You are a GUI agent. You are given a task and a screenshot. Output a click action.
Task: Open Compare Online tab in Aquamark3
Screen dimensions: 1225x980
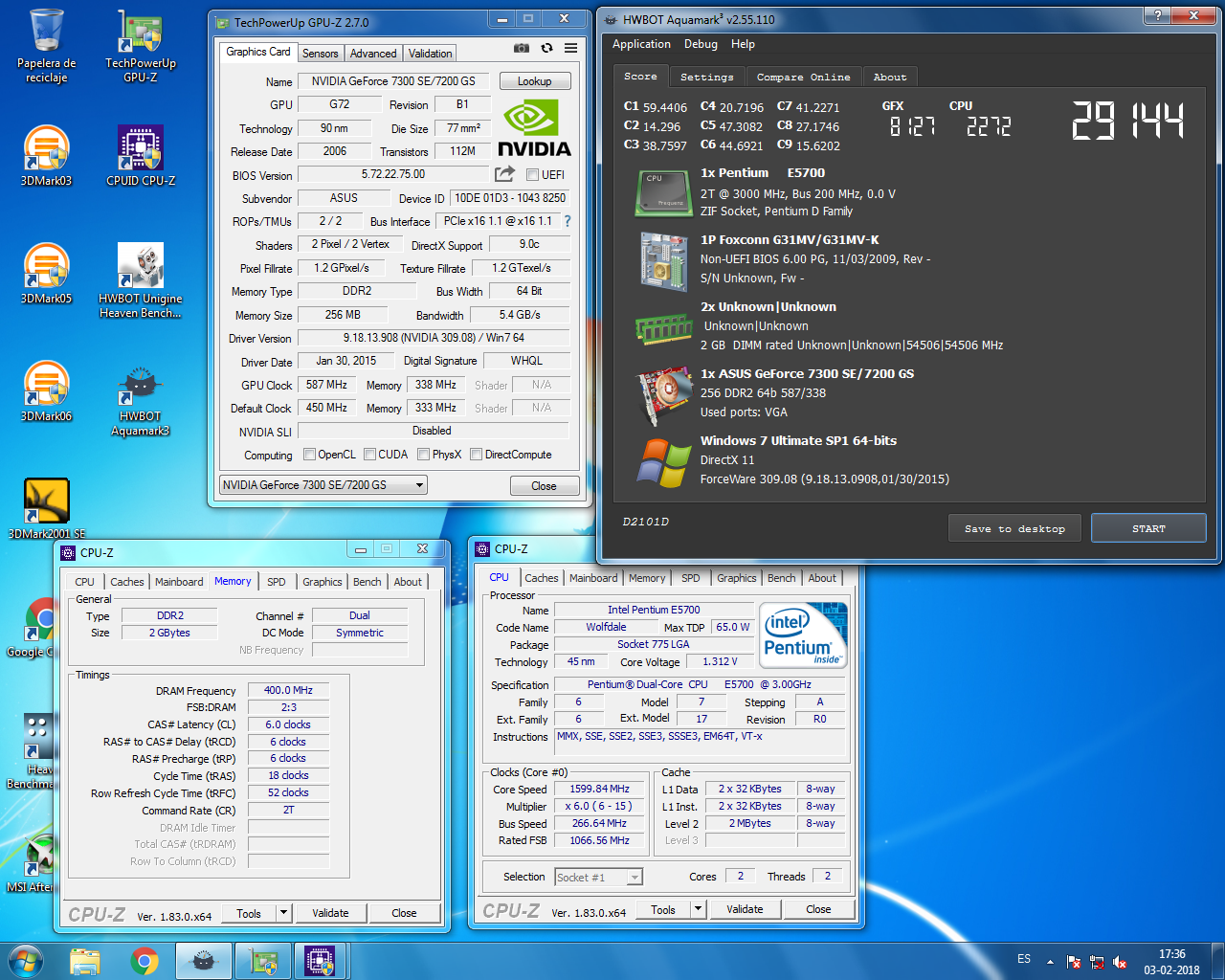tap(803, 78)
